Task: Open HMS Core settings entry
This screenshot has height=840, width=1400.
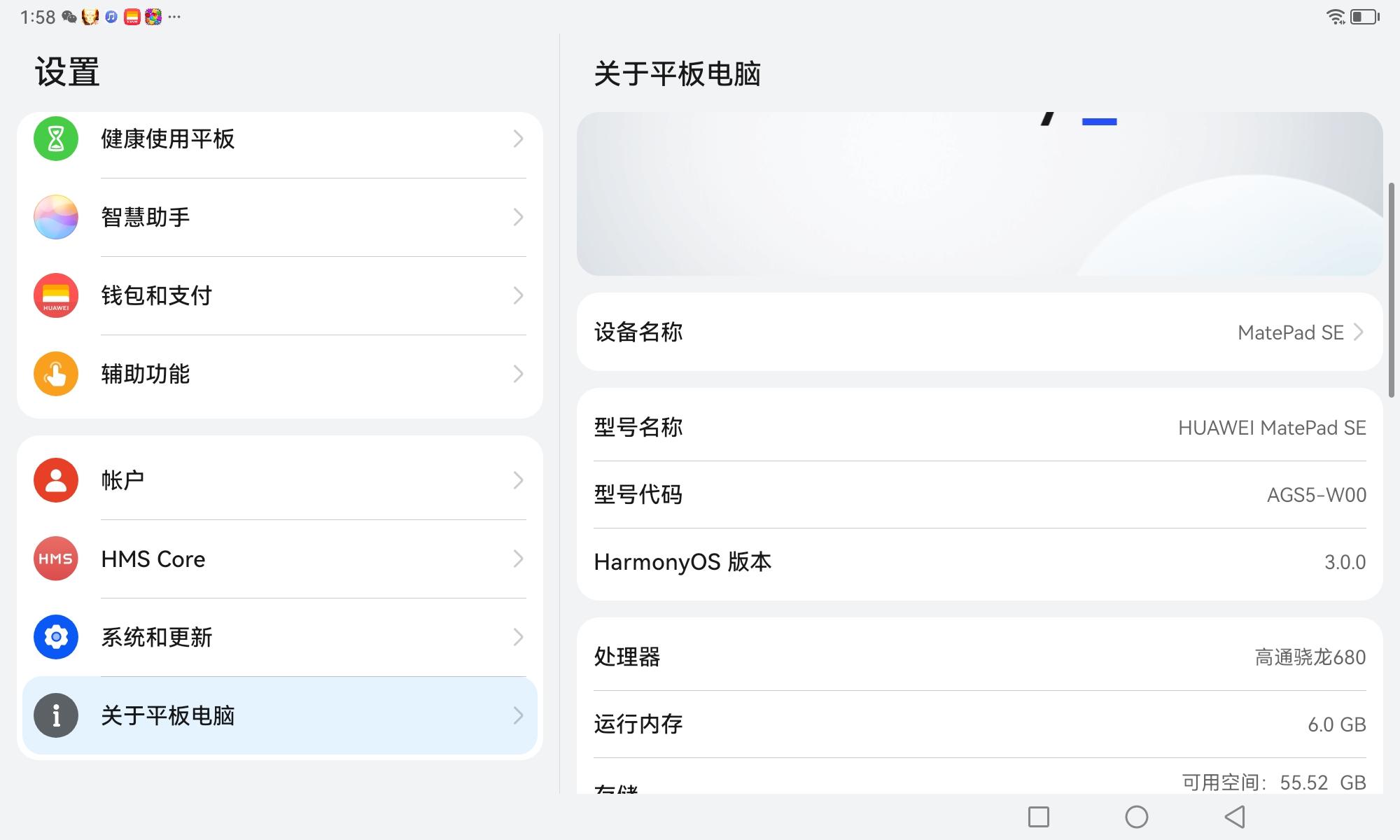Action: pyautogui.click(x=280, y=559)
